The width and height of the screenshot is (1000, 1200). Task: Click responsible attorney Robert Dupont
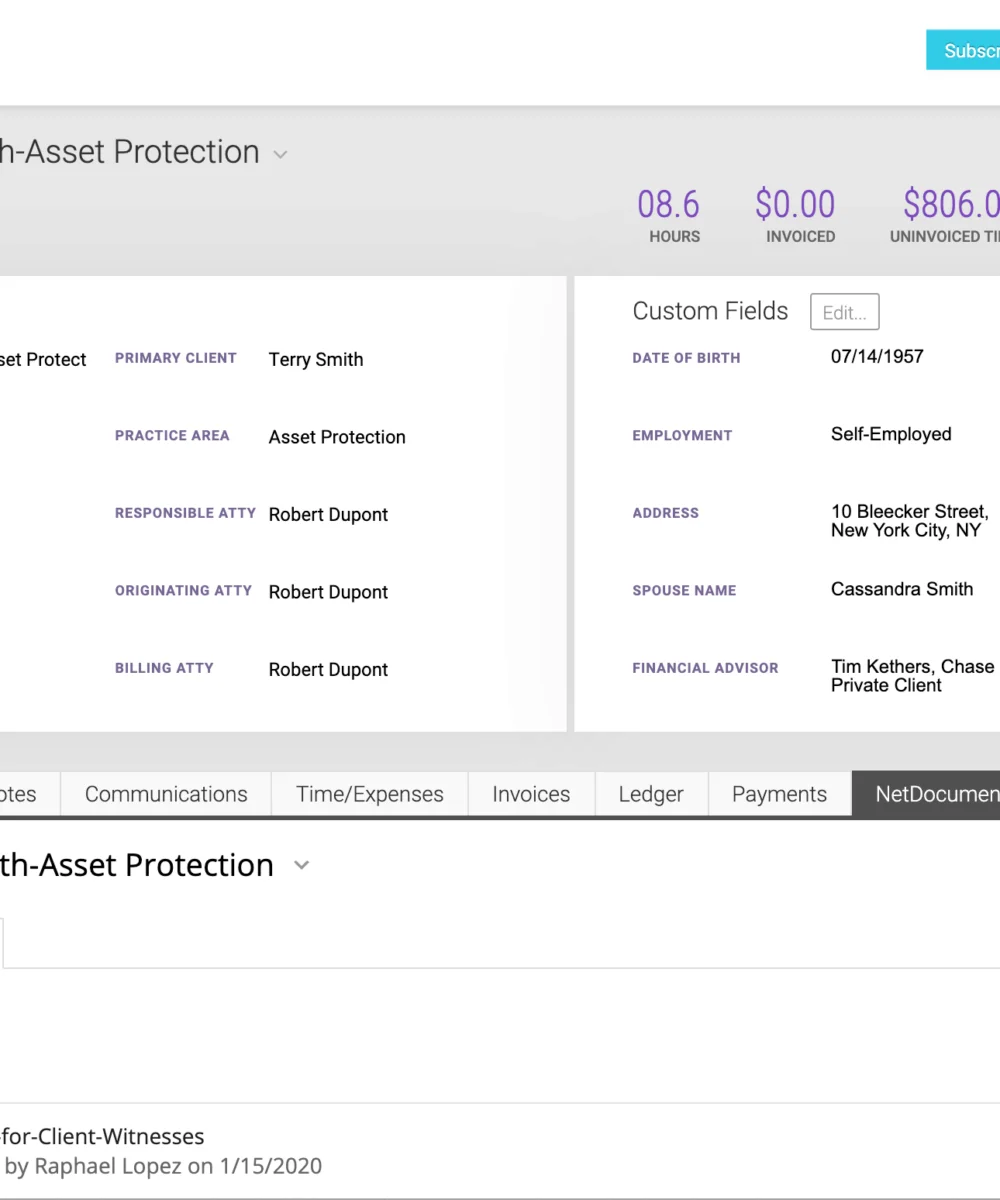[x=328, y=515]
